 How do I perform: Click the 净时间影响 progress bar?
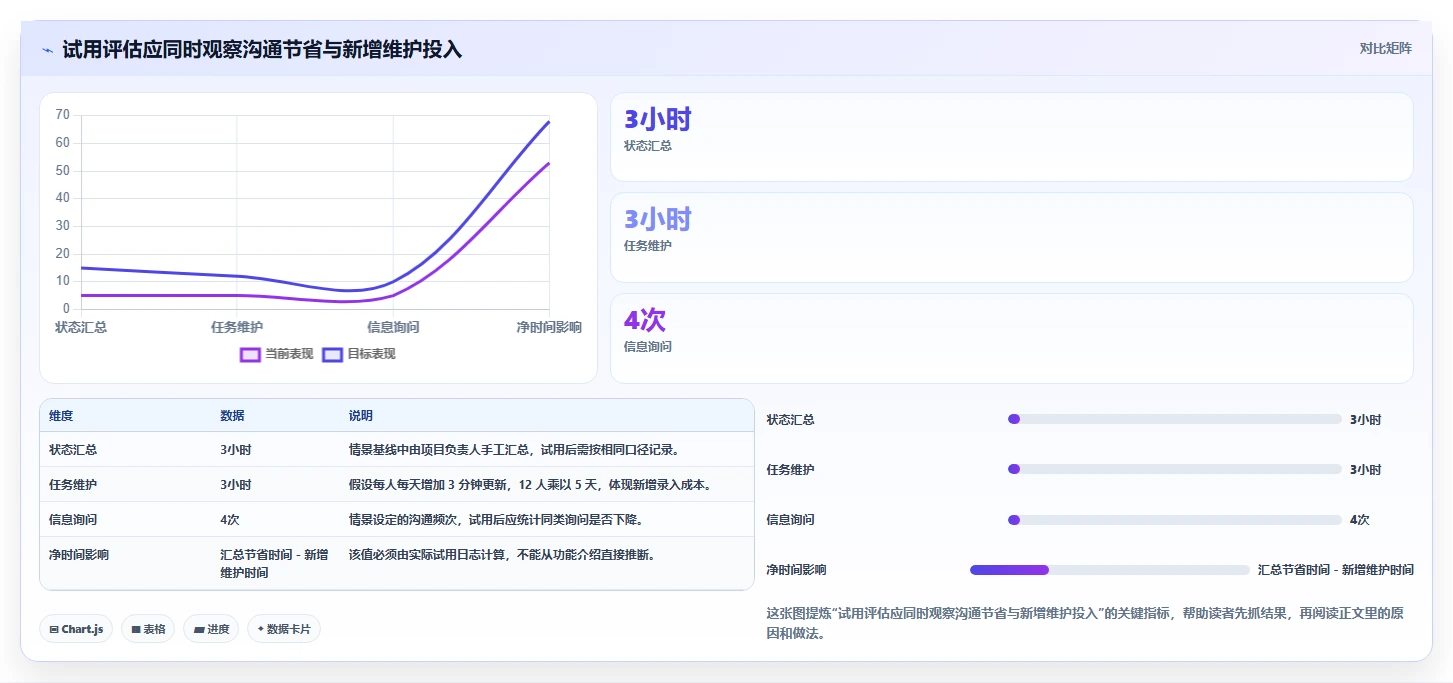click(x=1110, y=570)
